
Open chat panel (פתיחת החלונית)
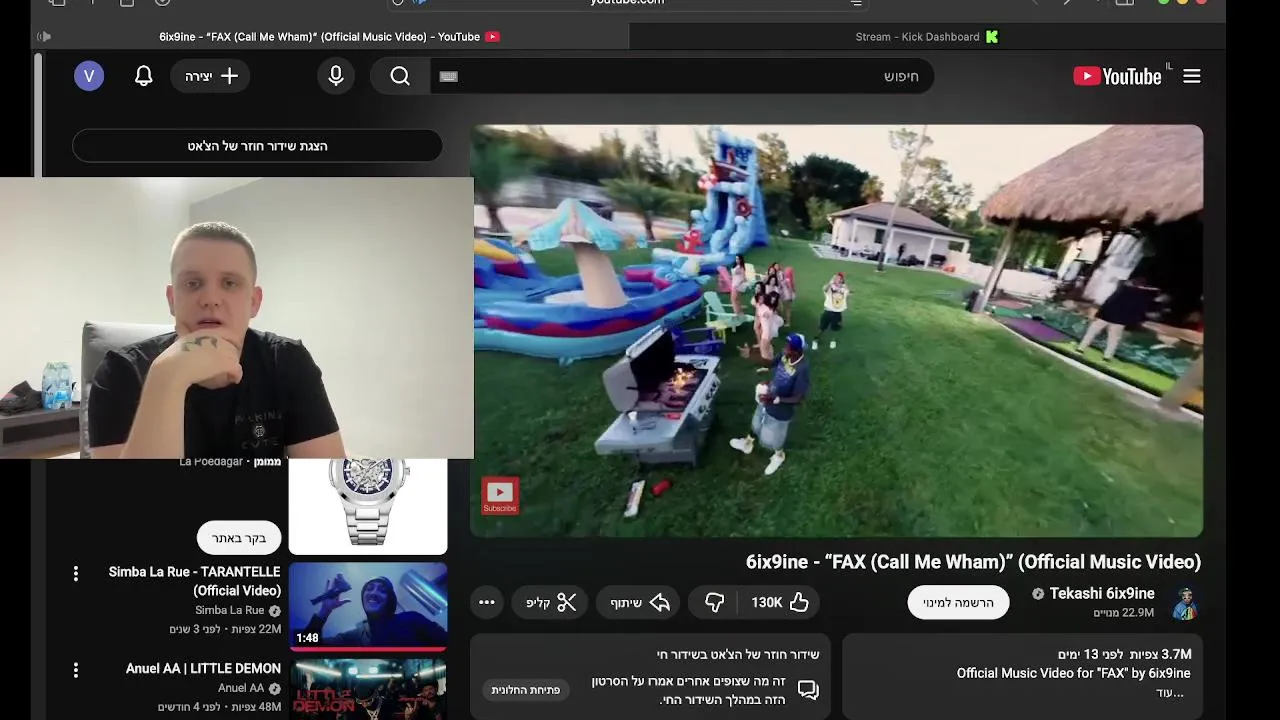(526, 690)
